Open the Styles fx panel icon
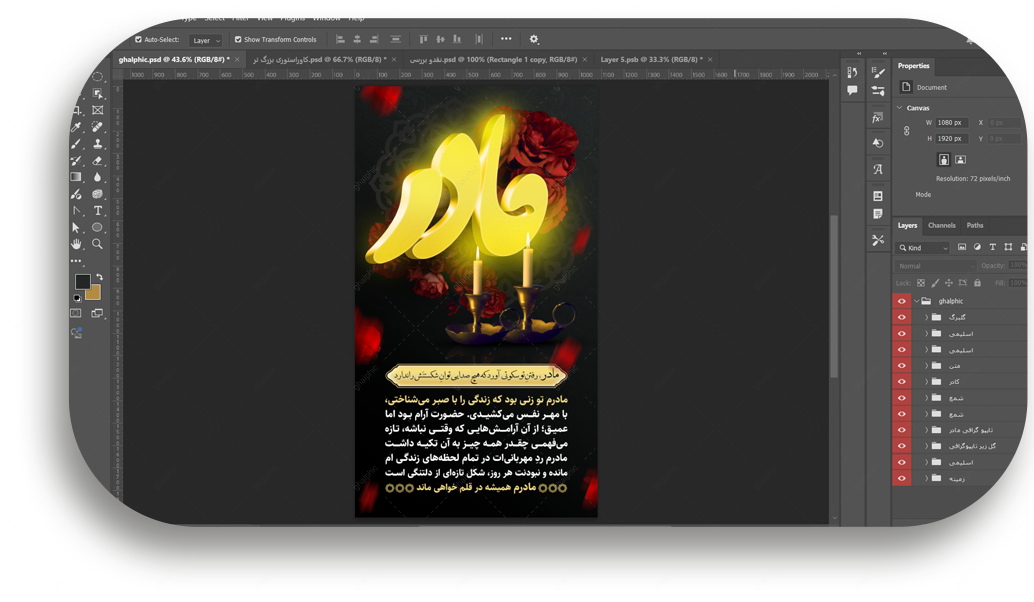Image resolution: width=1034 pixels, height=602 pixels. (877, 117)
